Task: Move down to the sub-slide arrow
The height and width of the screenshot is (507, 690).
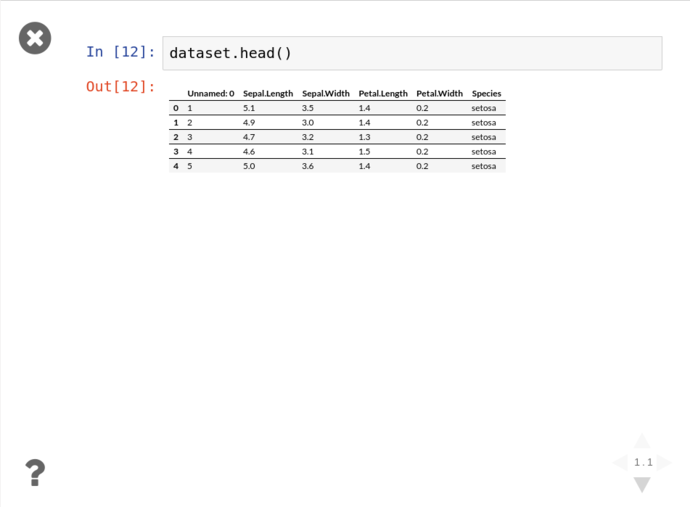Action: pyautogui.click(x=642, y=485)
